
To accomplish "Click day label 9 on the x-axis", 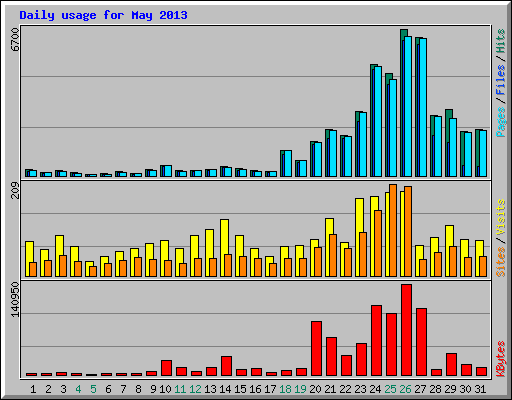I will click(x=153, y=389).
